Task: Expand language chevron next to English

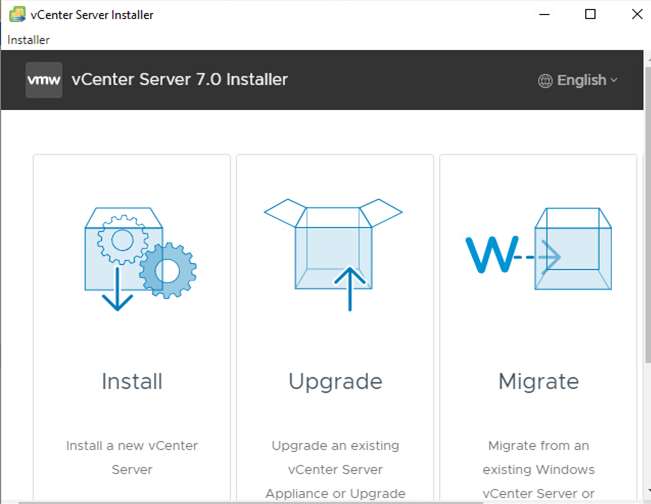Action: (614, 81)
